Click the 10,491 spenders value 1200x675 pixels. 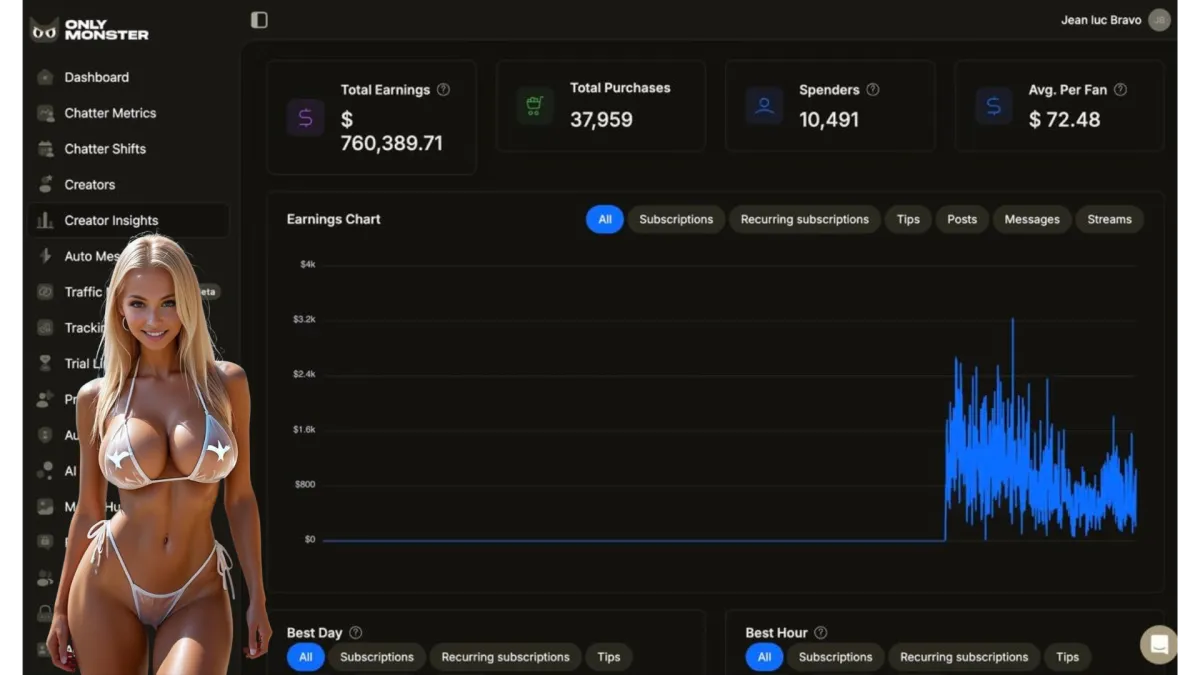point(829,120)
